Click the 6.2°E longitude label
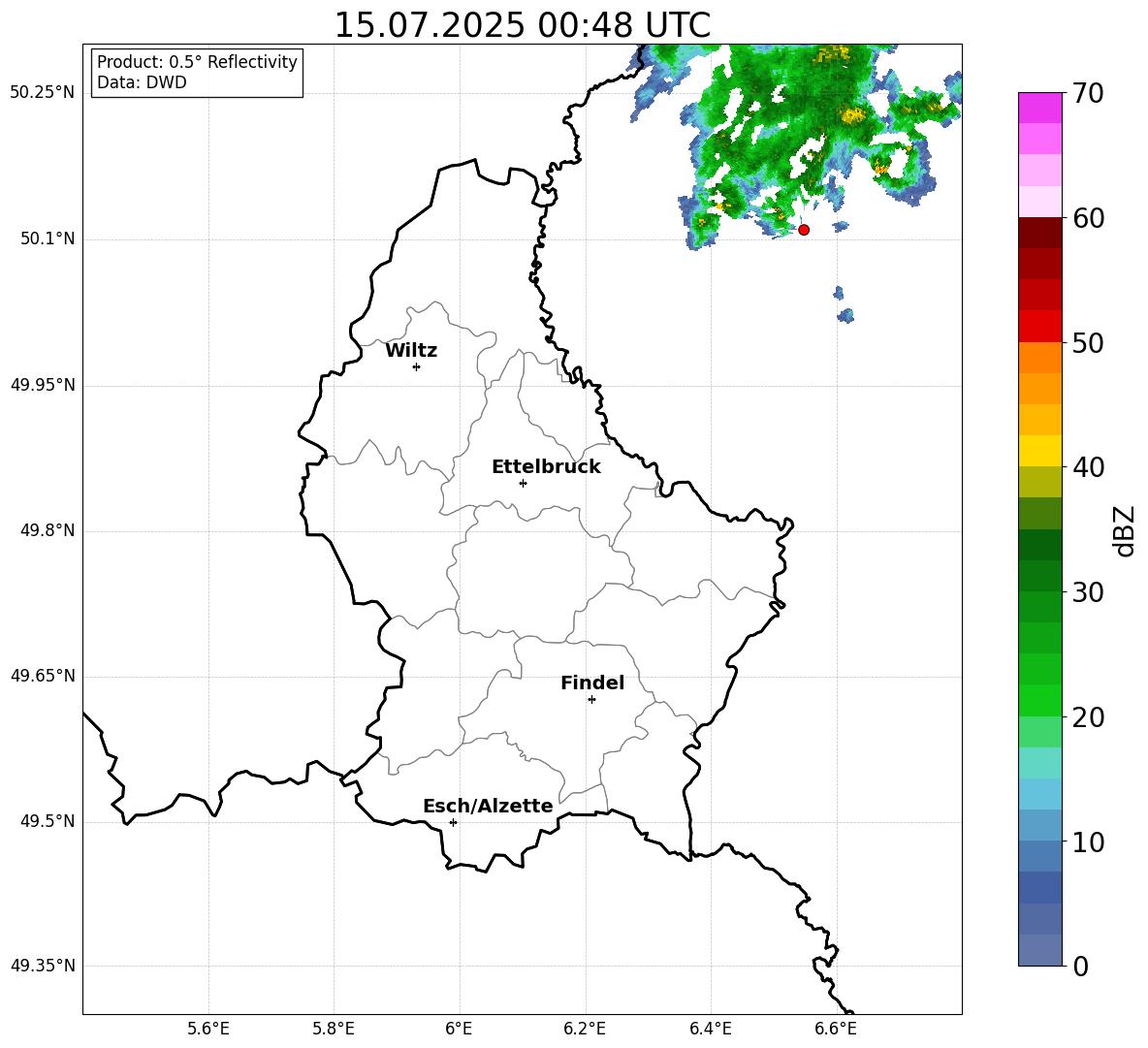 pyautogui.click(x=585, y=1030)
